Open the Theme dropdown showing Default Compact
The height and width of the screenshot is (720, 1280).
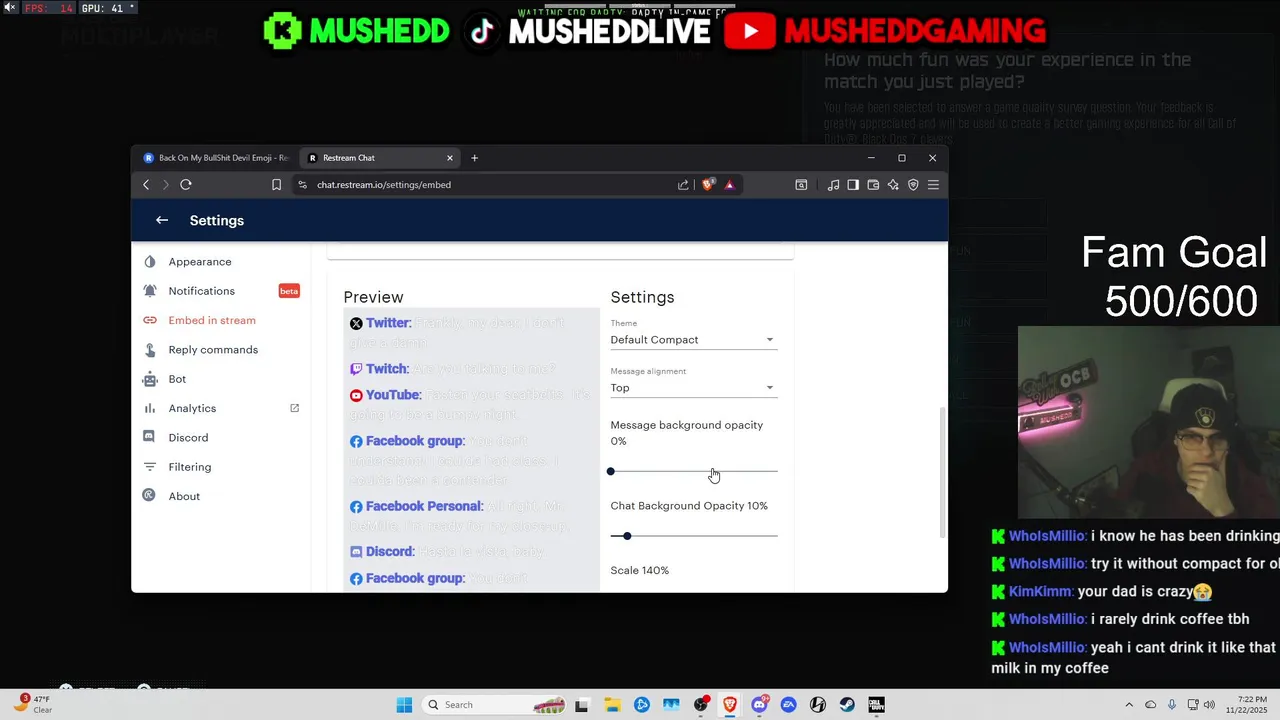click(694, 340)
